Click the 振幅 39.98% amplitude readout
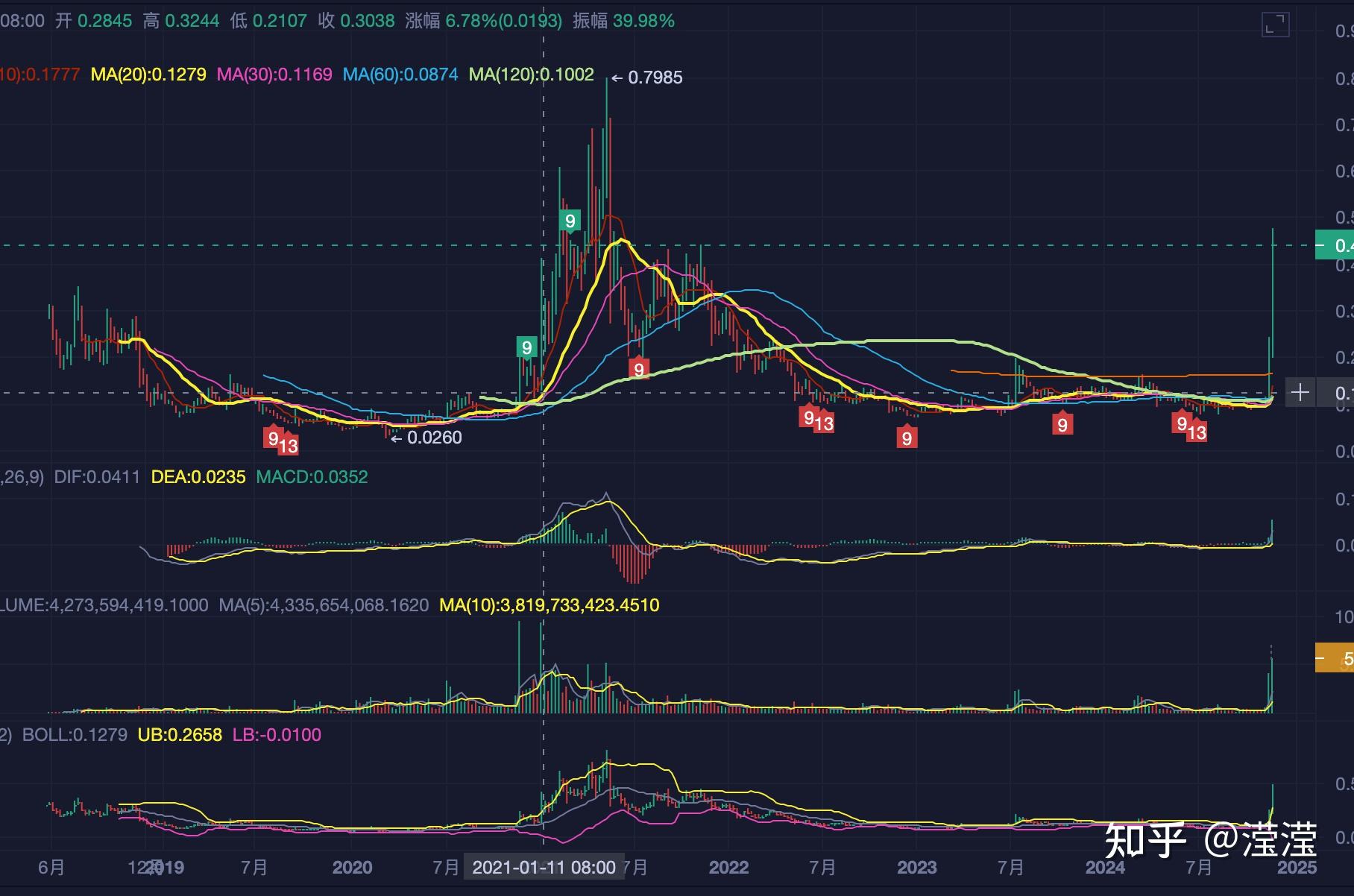 (623, 21)
